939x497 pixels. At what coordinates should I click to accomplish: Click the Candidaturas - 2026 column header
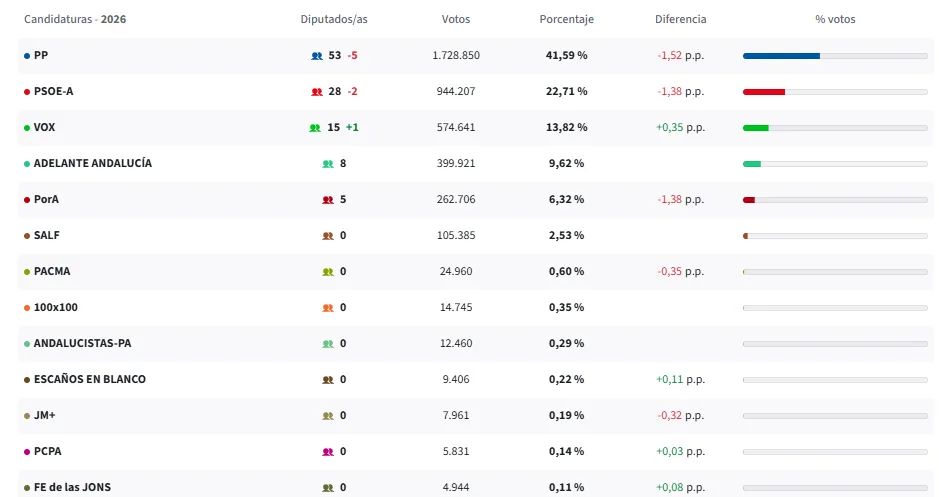[x=75, y=19]
